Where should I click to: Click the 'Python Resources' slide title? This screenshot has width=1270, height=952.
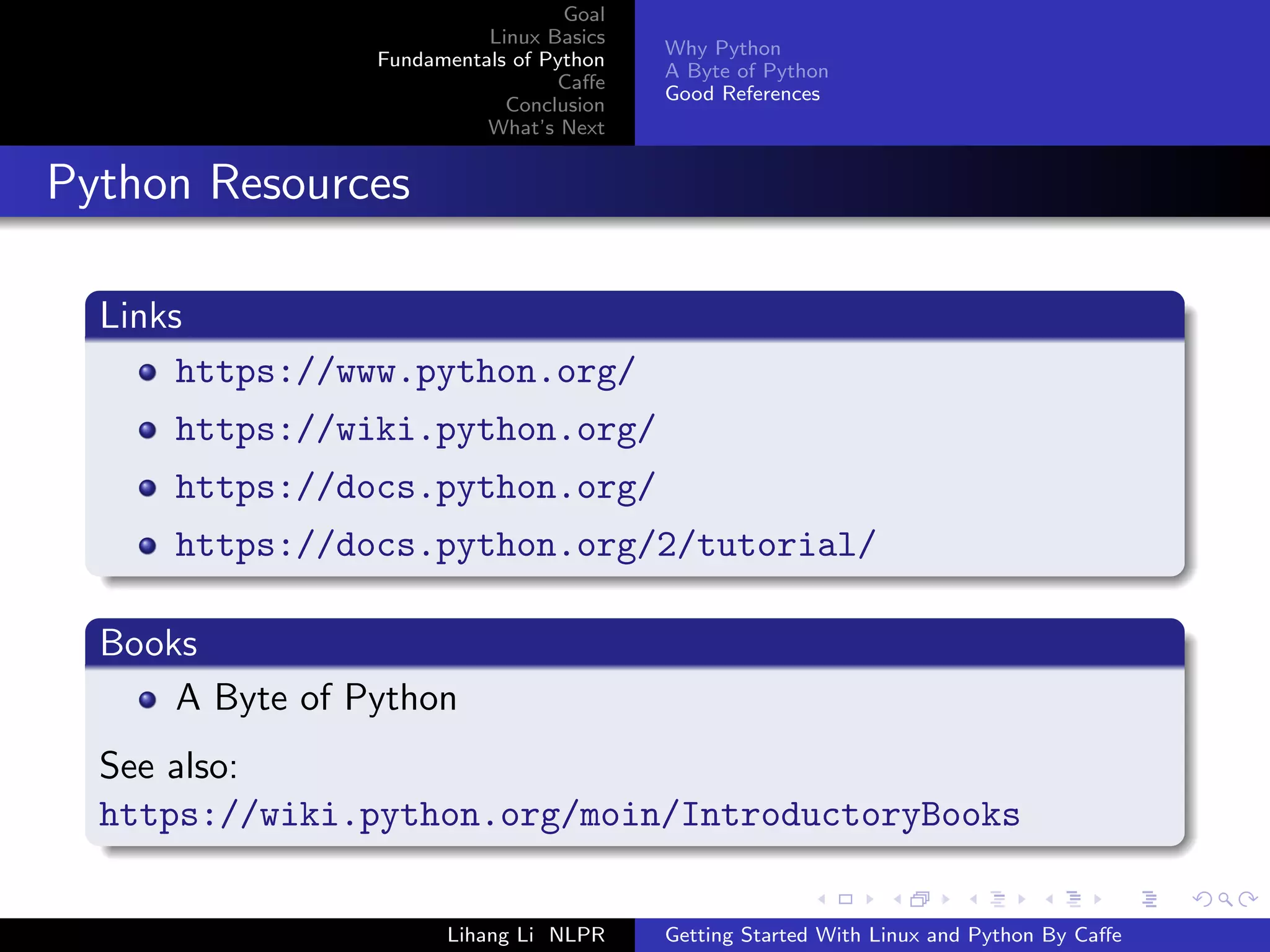[x=229, y=183]
